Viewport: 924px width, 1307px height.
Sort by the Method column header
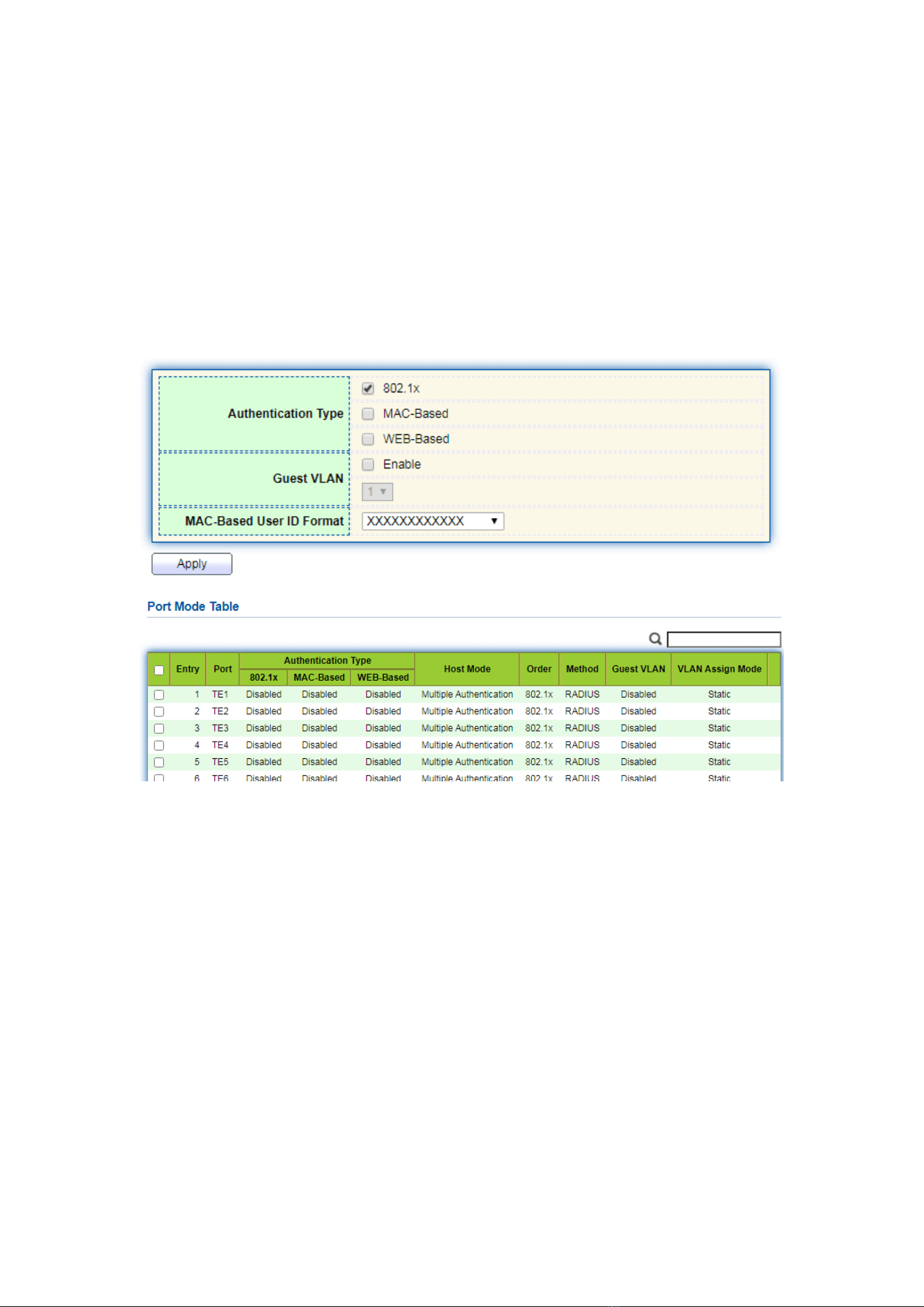582,669
